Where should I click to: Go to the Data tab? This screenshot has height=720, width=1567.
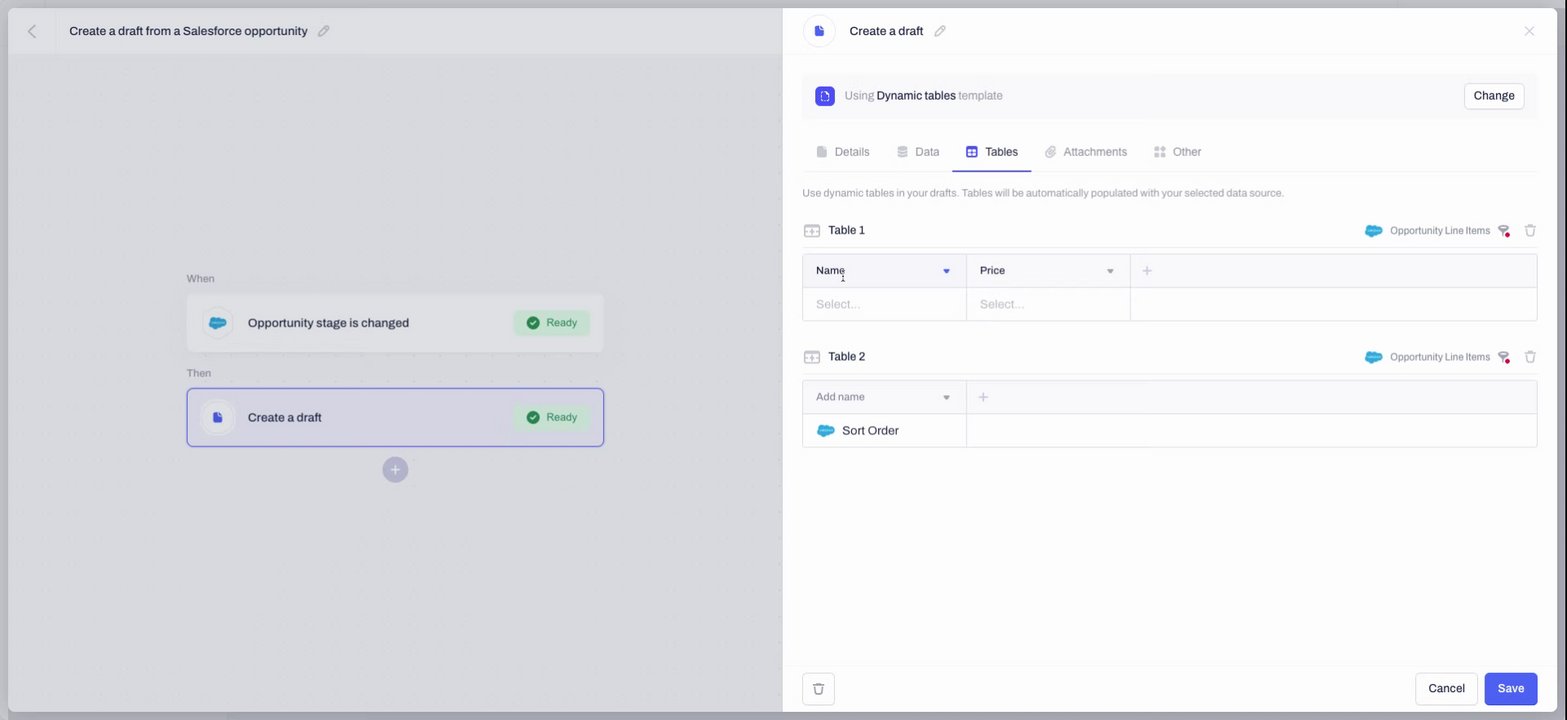click(x=917, y=152)
